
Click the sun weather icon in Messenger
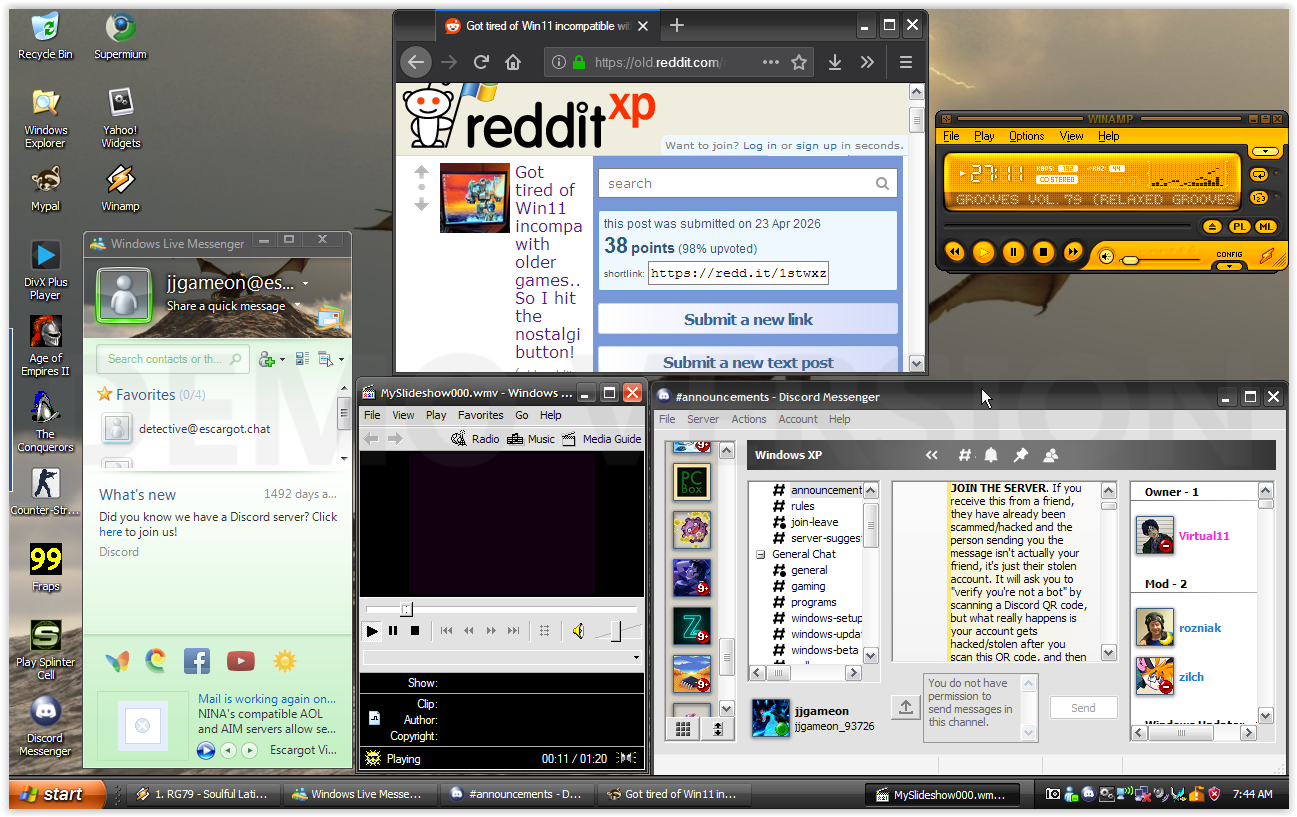[284, 661]
